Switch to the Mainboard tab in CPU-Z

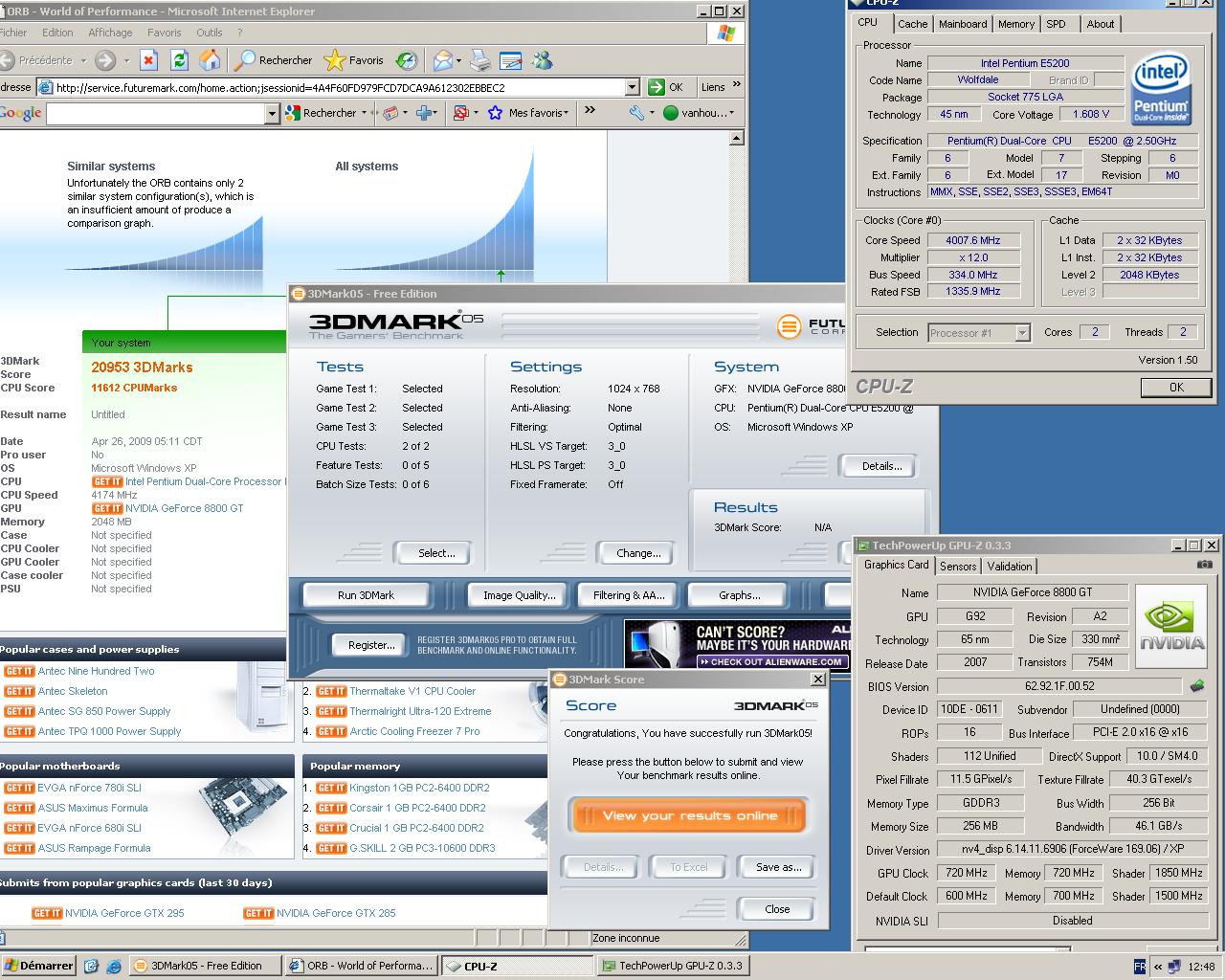point(963,24)
